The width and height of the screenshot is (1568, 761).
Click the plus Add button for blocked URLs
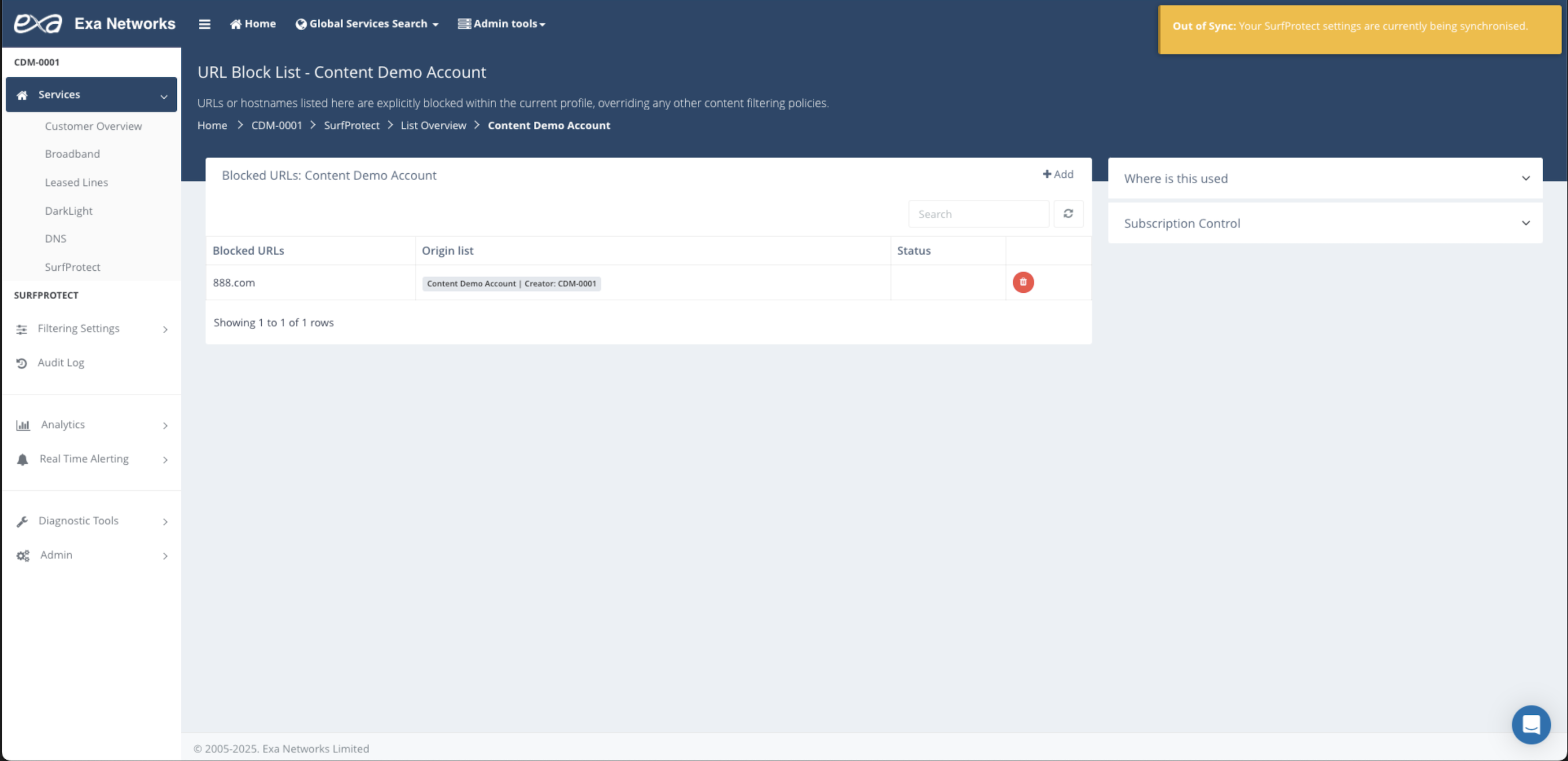[x=1058, y=174]
